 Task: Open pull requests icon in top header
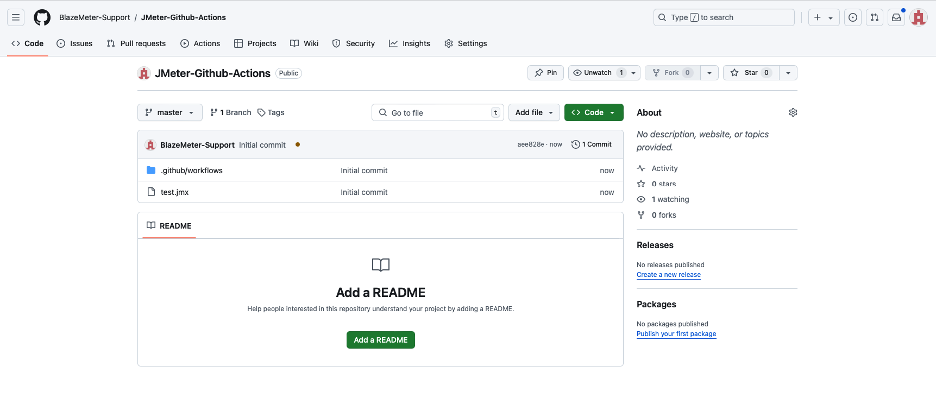click(x=875, y=17)
